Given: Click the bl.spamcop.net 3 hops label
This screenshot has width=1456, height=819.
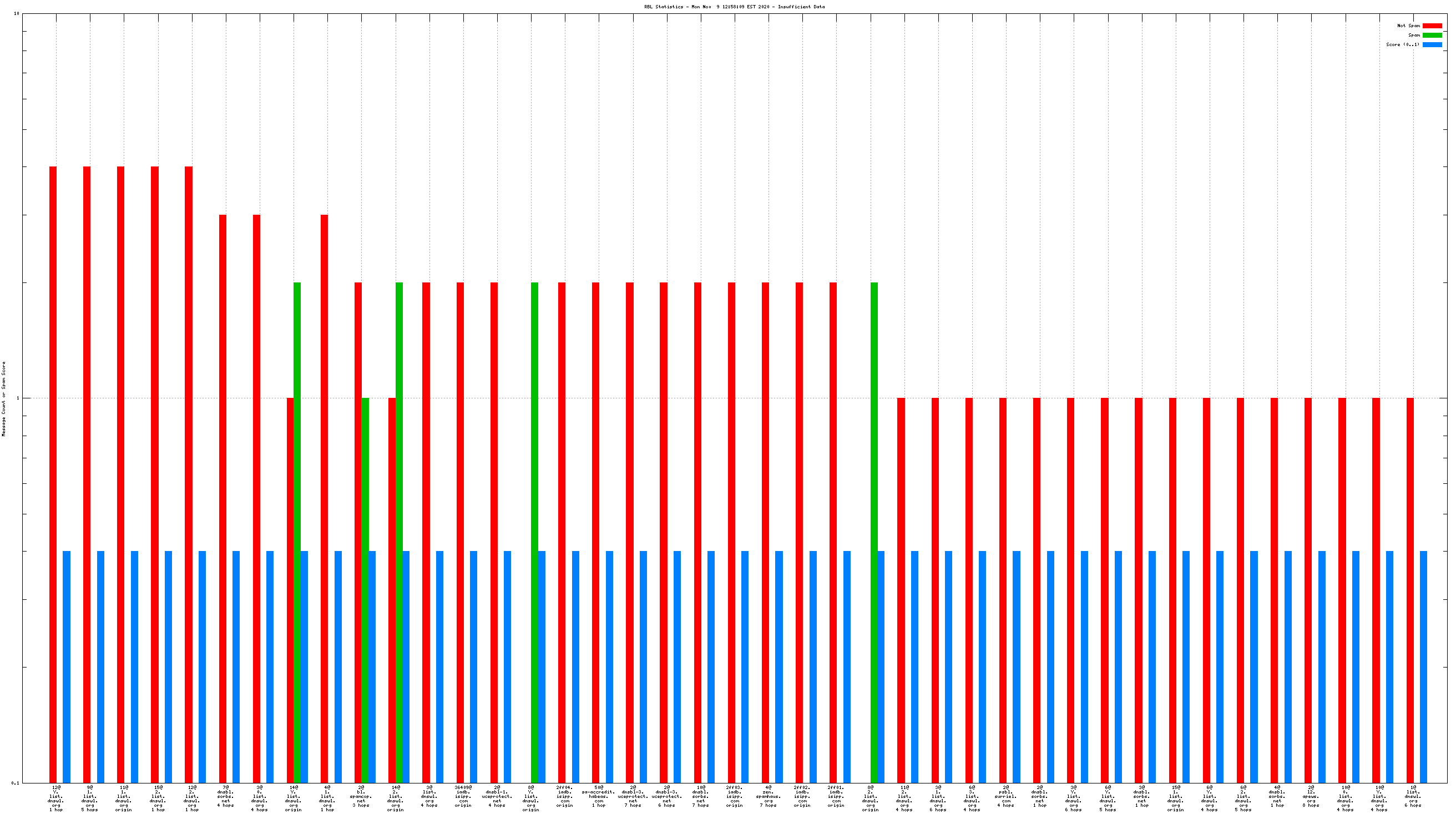Looking at the screenshot, I should 361,796.
